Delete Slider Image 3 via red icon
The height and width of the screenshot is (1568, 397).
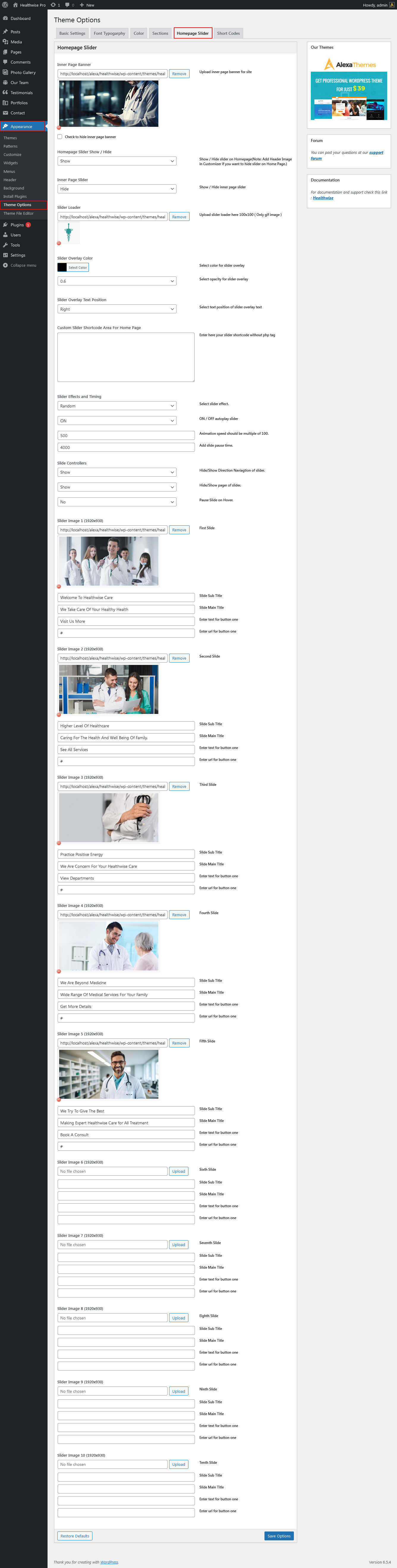tap(59, 843)
